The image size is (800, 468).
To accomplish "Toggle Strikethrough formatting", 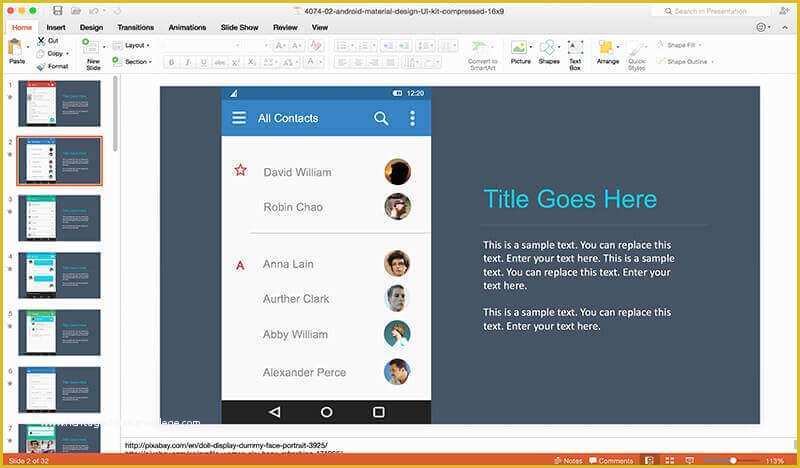I will (220, 62).
